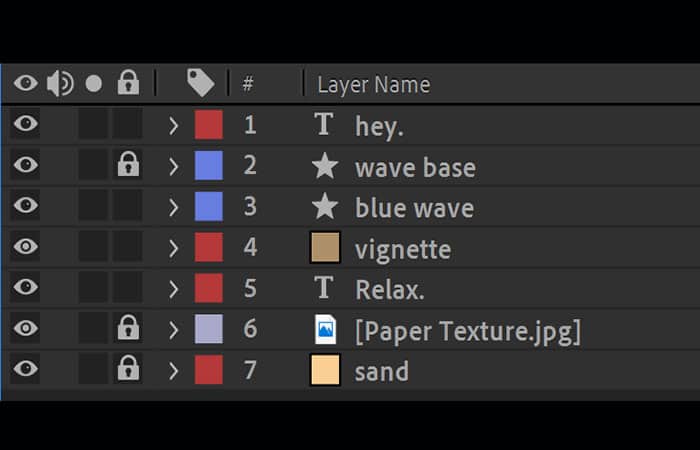The width and height of the screenshot is (700, 450).
Task: Select the layer named blue wave
Action: [x=414, y=208]
